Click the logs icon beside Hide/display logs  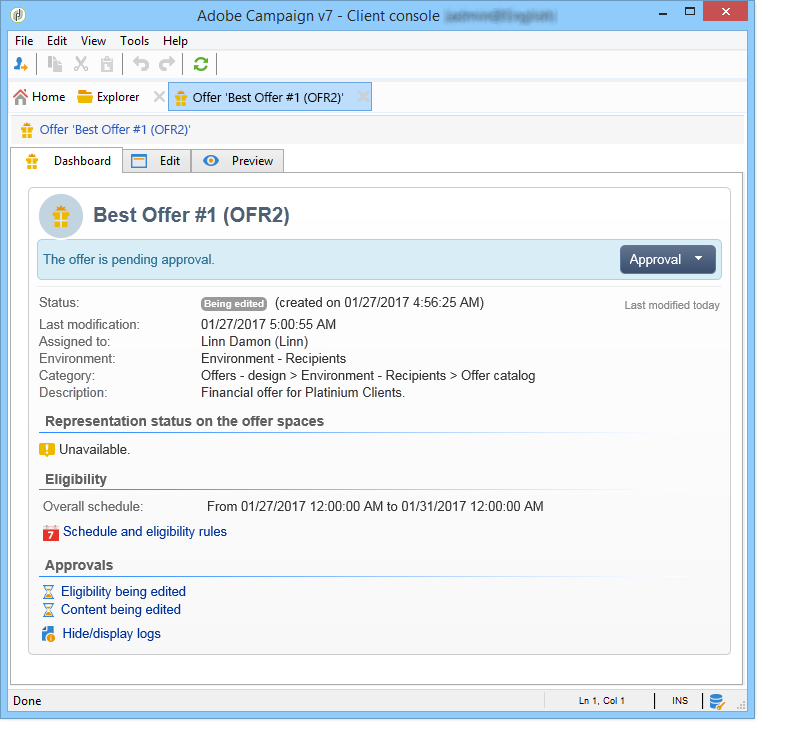click(x=49, y=634)
